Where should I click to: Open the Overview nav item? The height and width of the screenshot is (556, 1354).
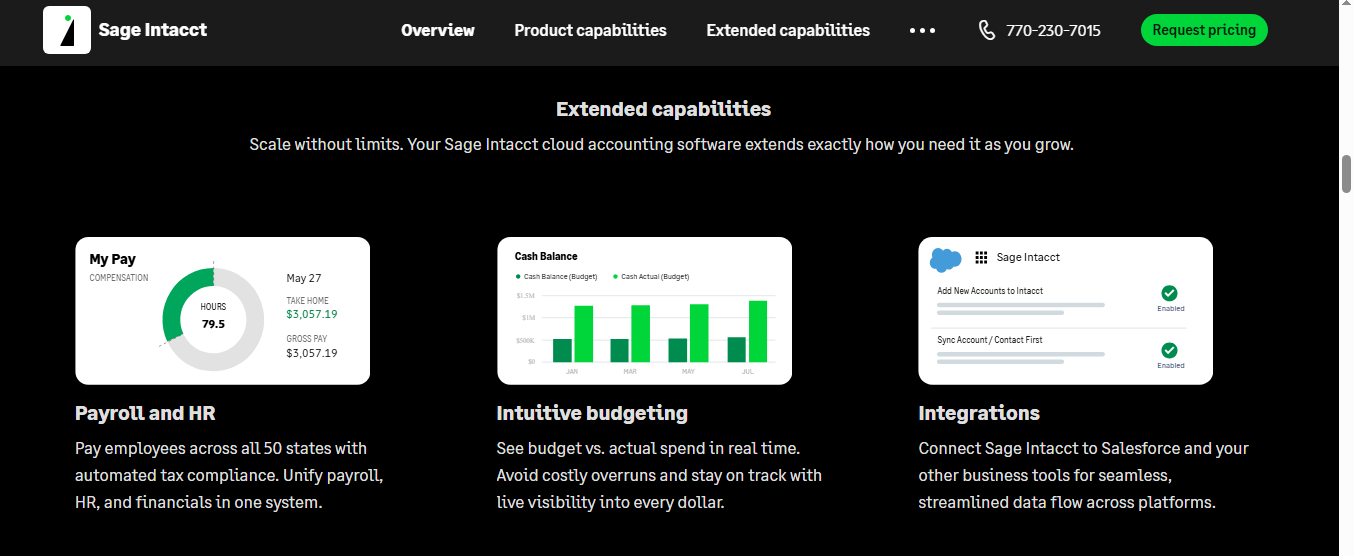coord(438,30)
